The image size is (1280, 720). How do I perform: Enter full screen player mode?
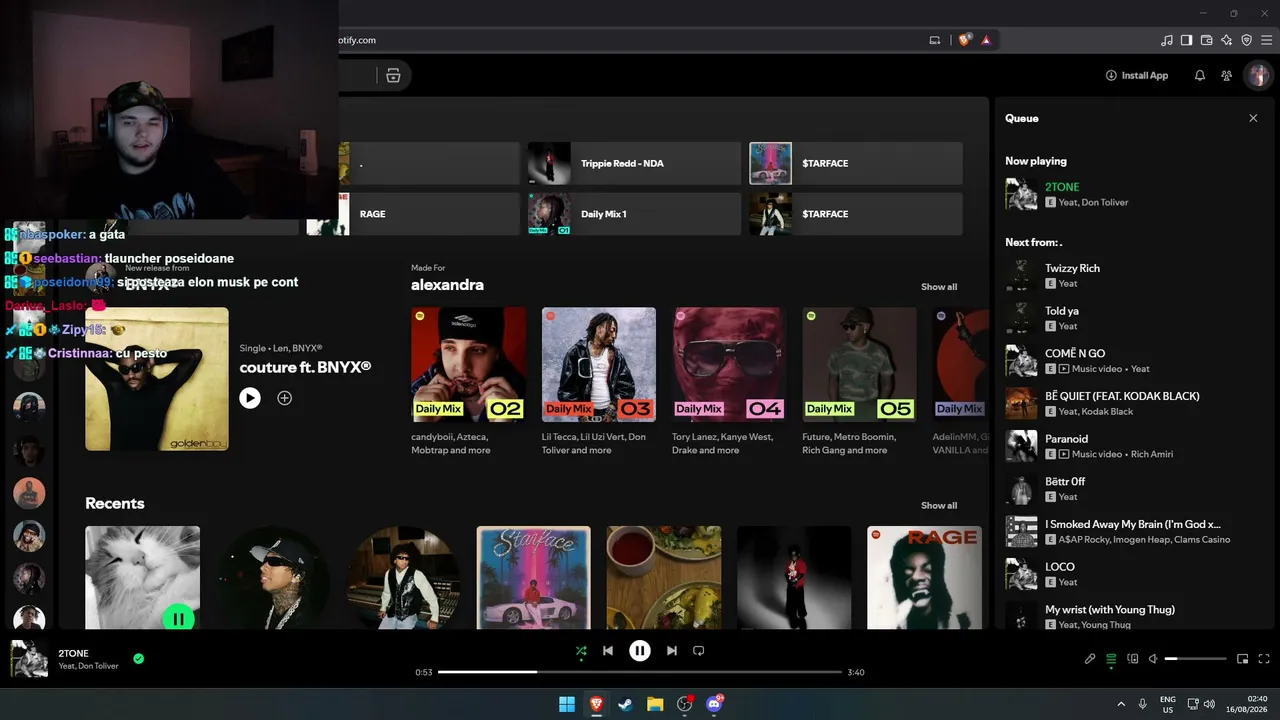(1264, 659)
